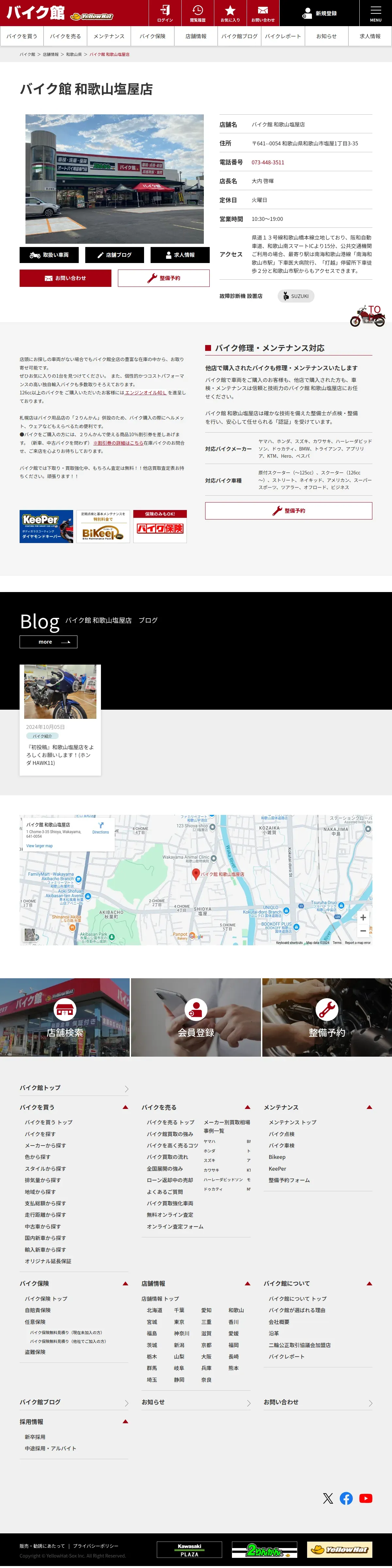Open the 店舗検索 tile

point(65,1017)
